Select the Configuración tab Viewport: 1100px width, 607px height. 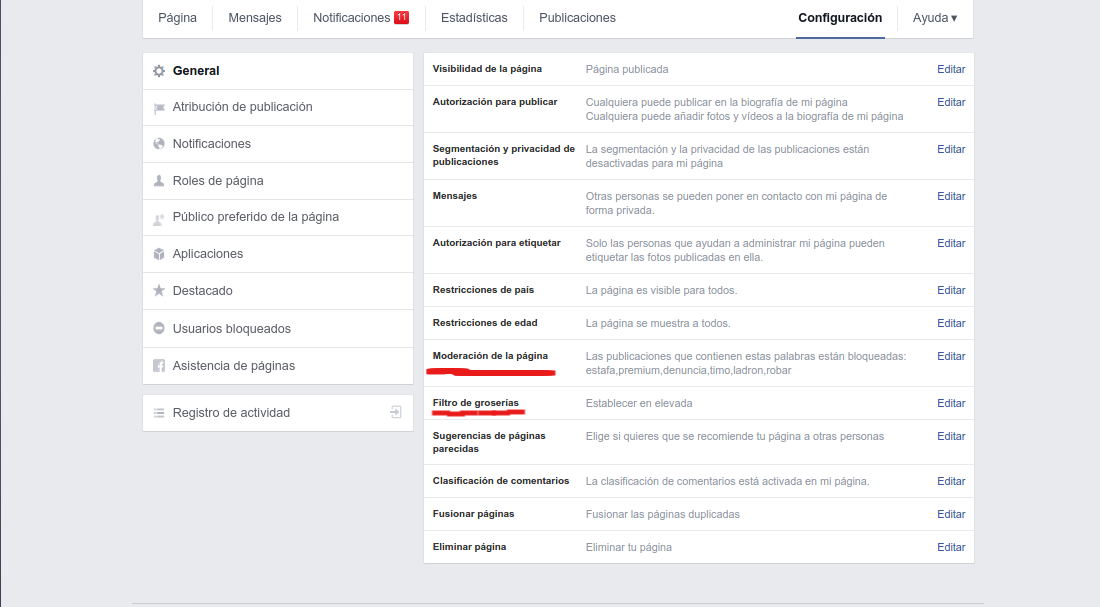click(840, 18)
